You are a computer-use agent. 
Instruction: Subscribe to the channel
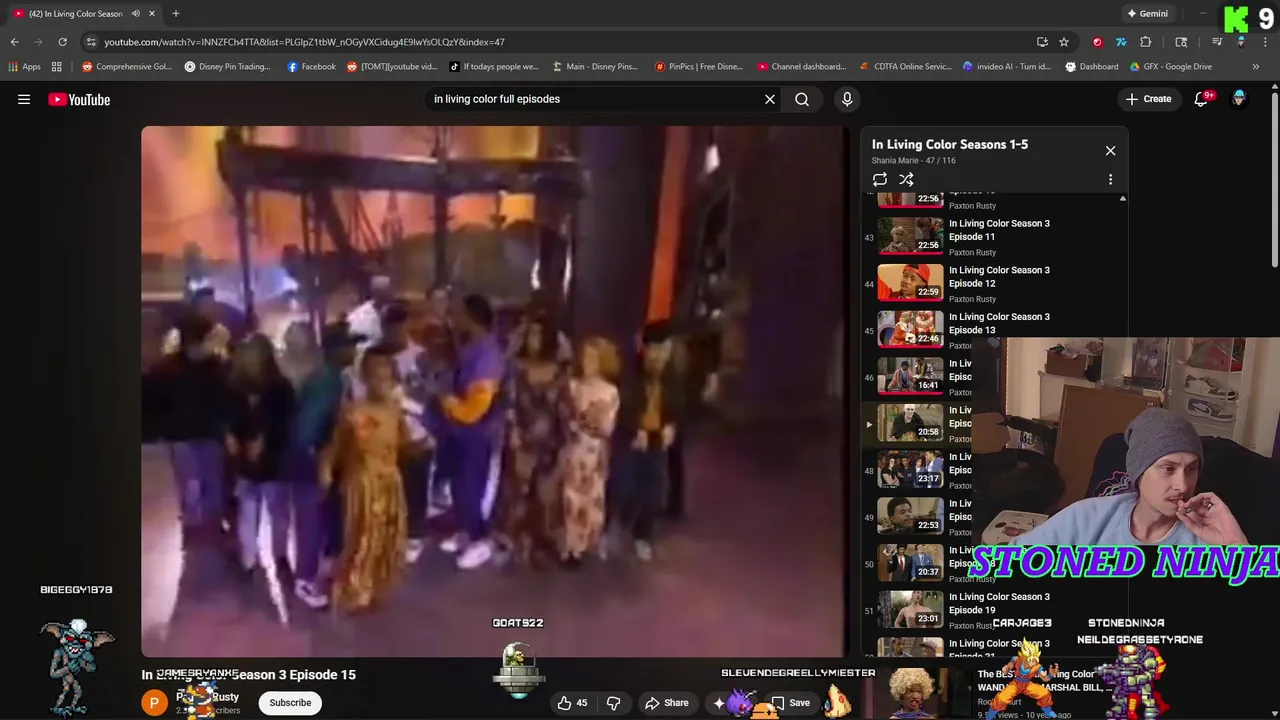[290, 703]
